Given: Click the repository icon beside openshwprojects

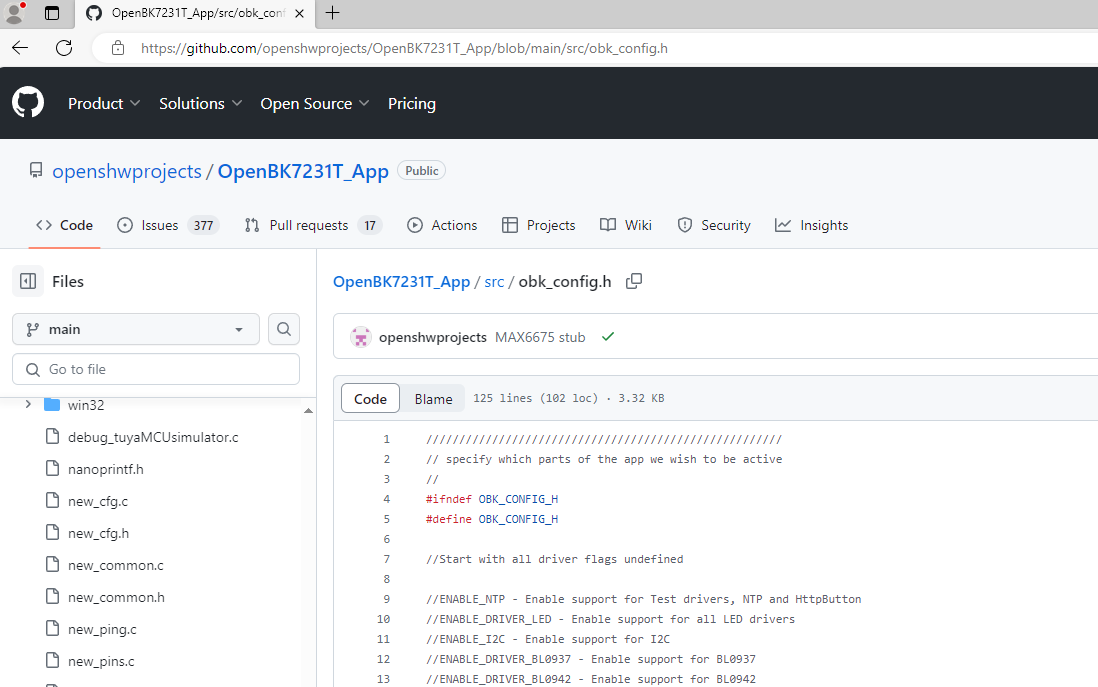Looking at the screenshot, I should (36, 170).
